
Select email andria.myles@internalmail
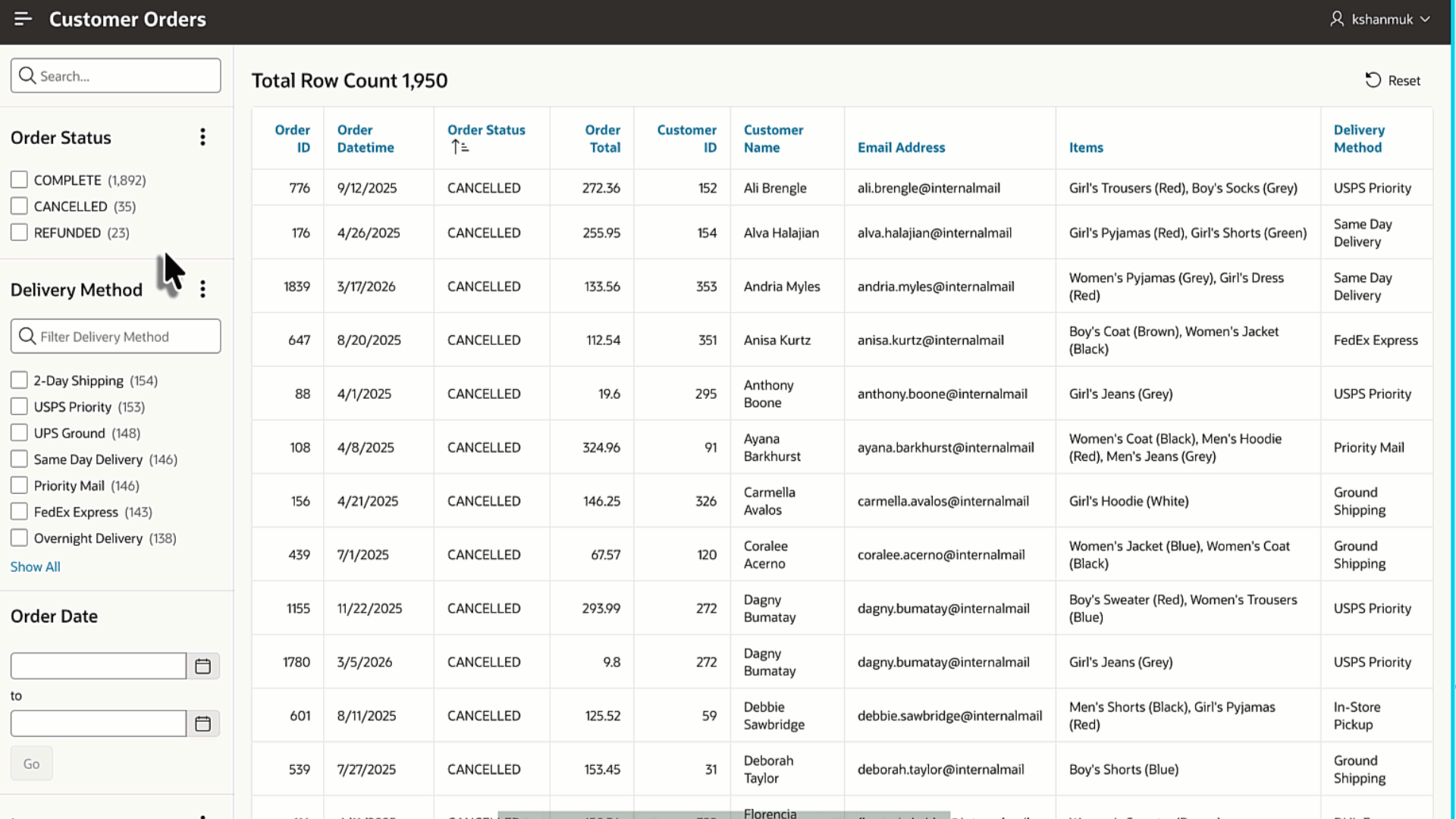[936, 287]
